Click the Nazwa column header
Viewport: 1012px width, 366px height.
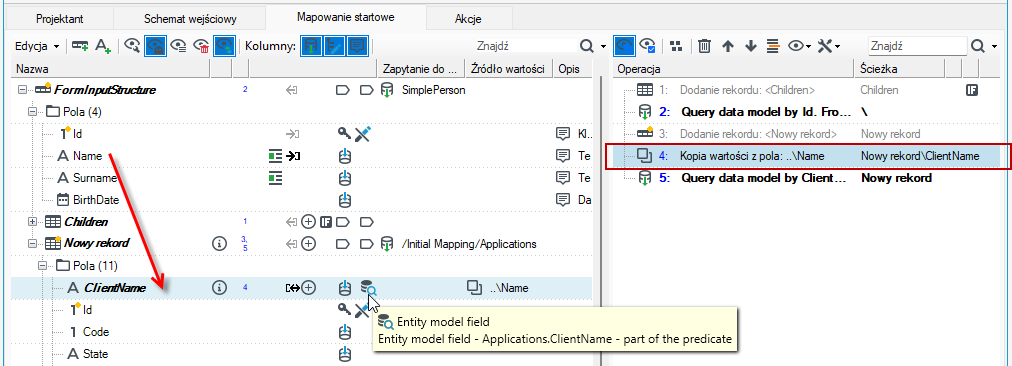[x=111, y=68]
